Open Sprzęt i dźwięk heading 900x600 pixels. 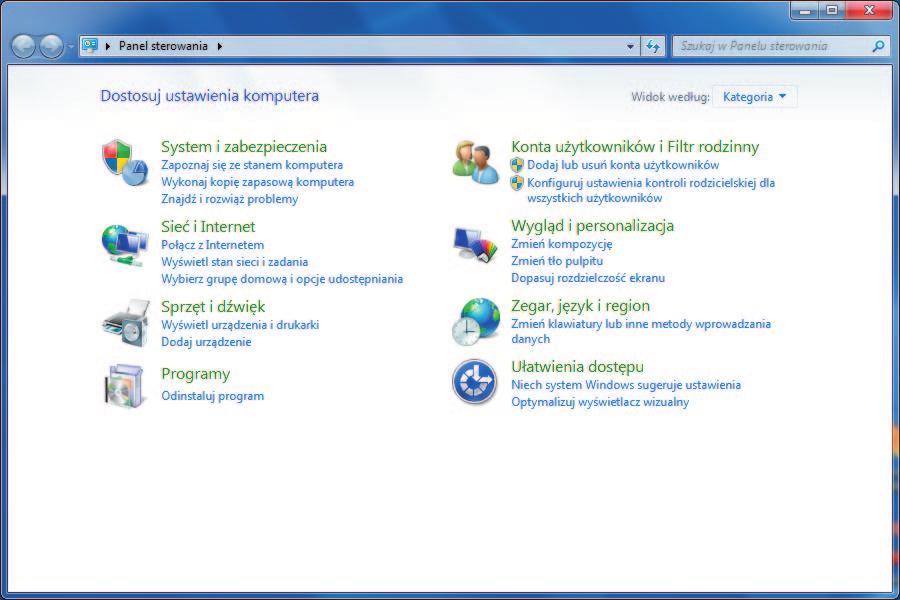(x=213, y=307)
